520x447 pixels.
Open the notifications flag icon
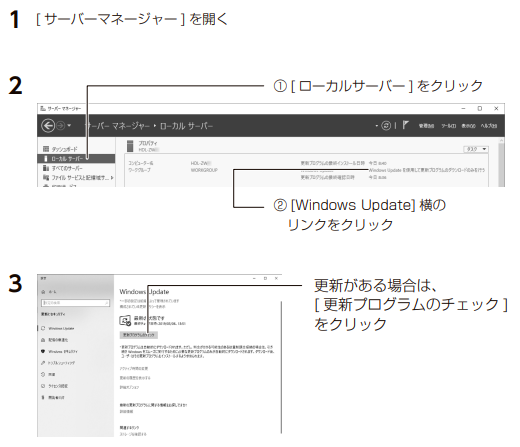point(405,125)
